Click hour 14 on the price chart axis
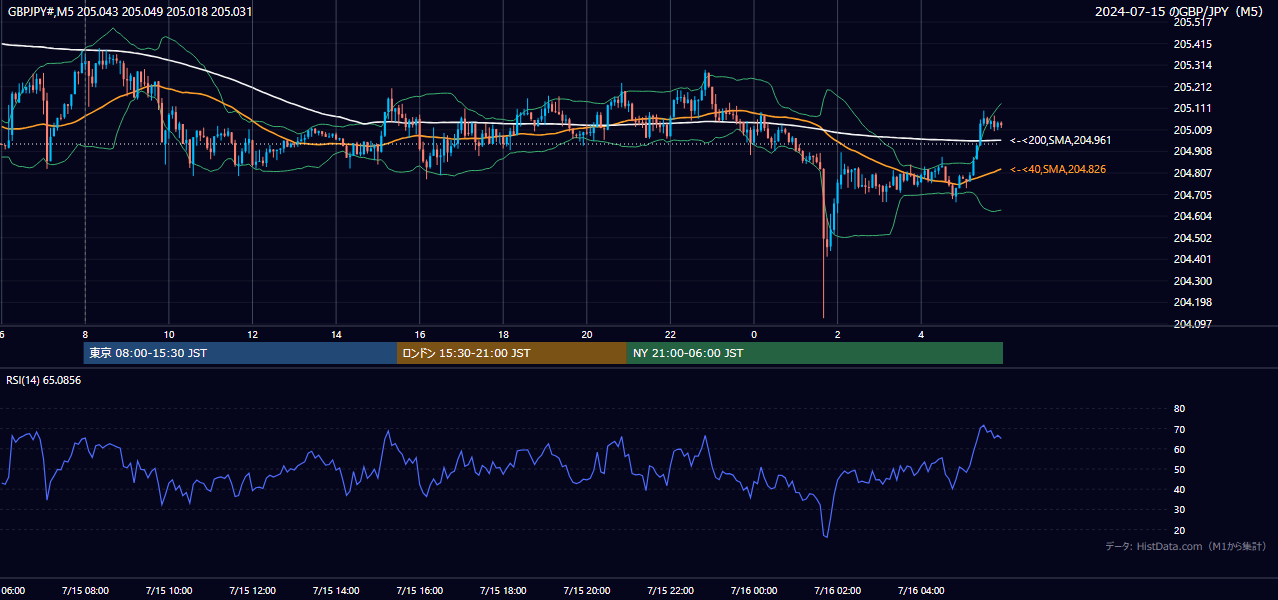1278x600 pixels. [336, 335]
